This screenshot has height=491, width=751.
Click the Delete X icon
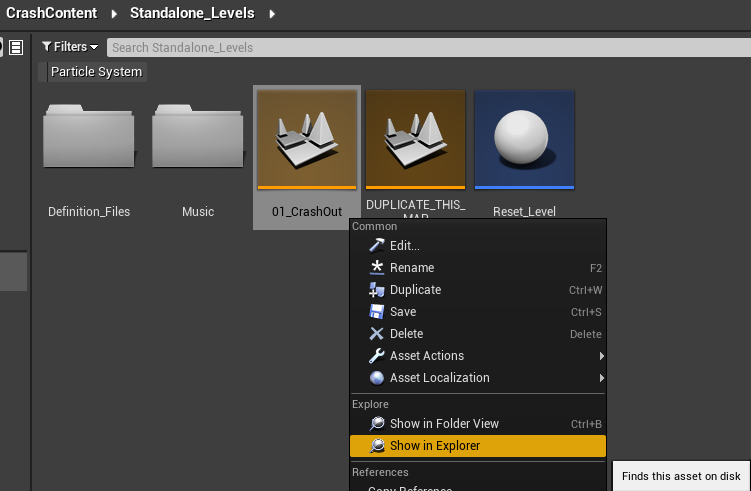377,333
